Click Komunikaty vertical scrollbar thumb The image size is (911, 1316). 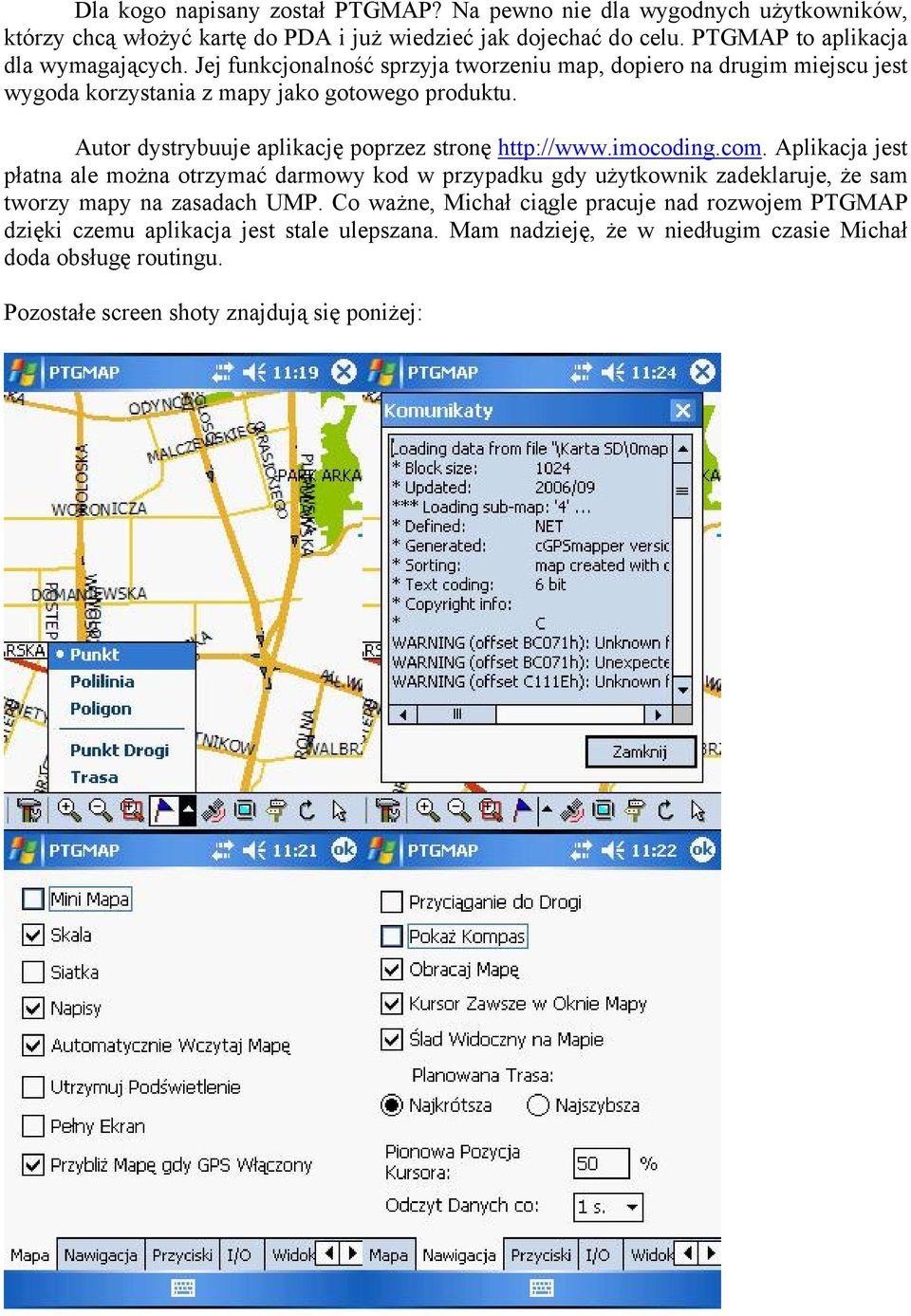click(682, 491)
